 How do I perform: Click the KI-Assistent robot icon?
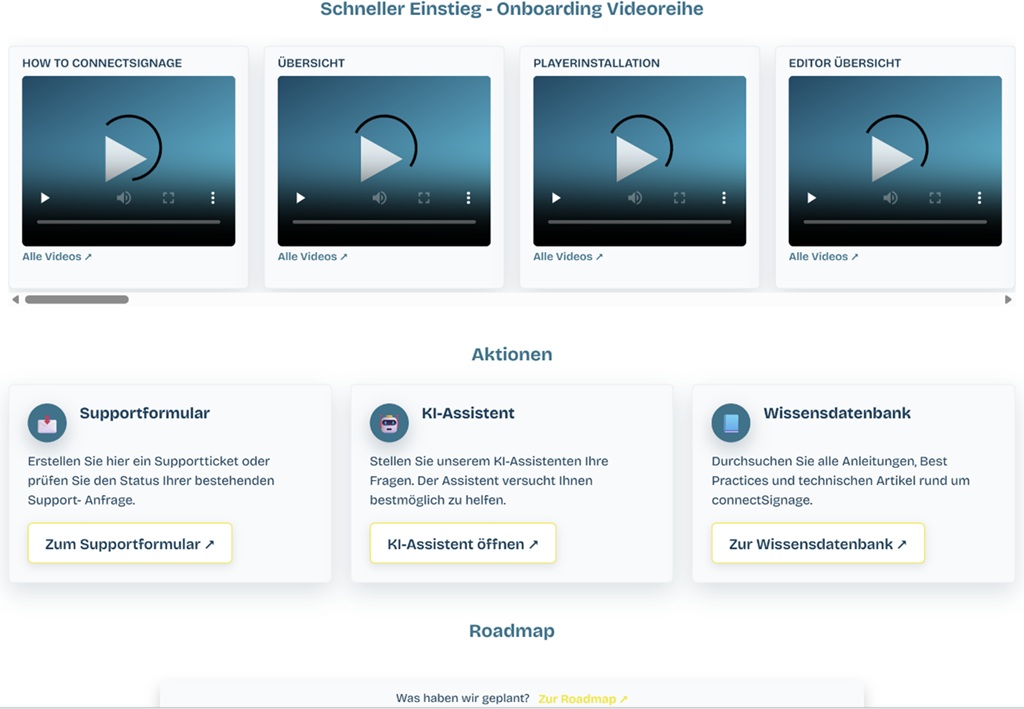coord(389,423)
